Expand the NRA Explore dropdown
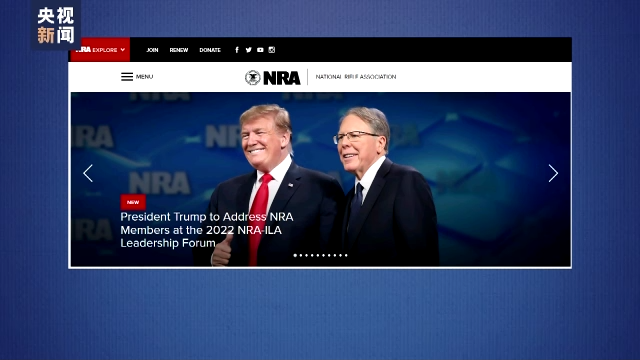The image size is (640, 360). click(100, 50)
